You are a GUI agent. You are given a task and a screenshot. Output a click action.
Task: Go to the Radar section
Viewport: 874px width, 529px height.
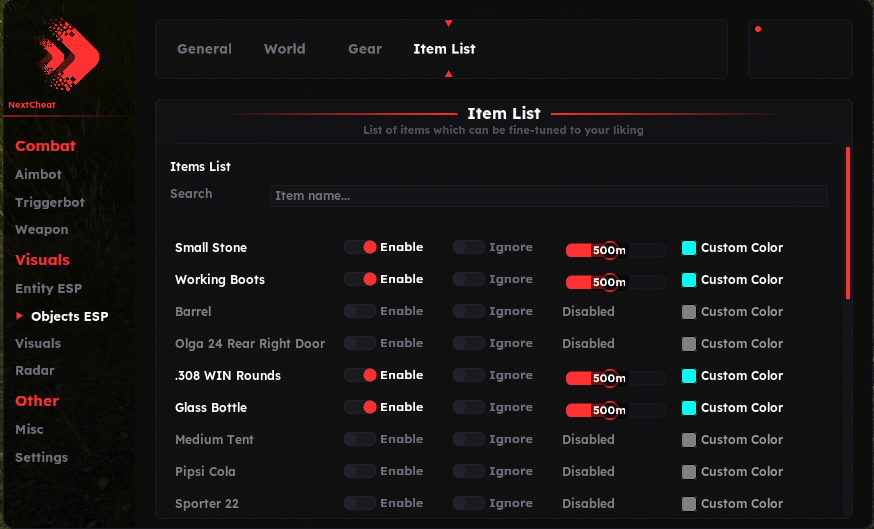[x=35, y=370]
